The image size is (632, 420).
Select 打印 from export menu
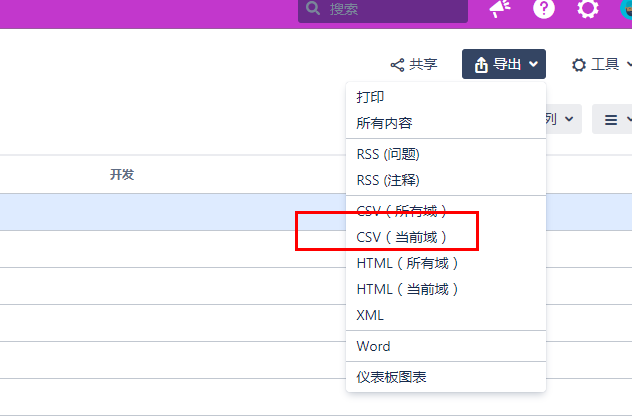pyautogui.click(x=446, y=97)
